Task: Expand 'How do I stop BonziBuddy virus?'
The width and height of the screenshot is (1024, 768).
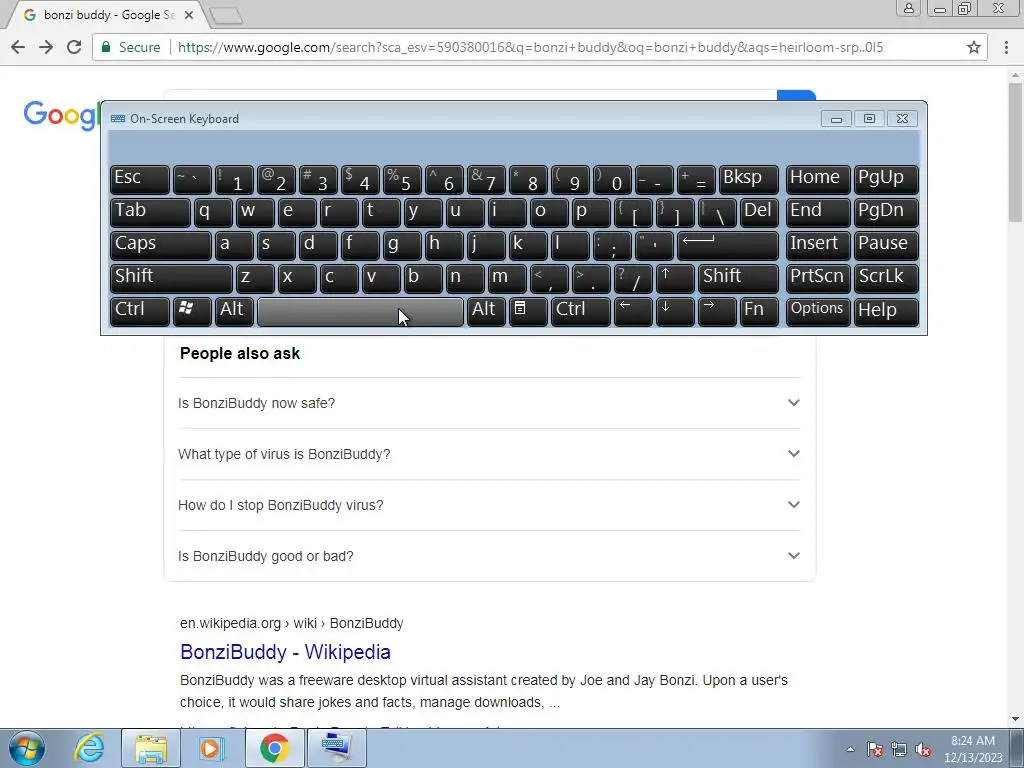Action: tap(489, 505)
